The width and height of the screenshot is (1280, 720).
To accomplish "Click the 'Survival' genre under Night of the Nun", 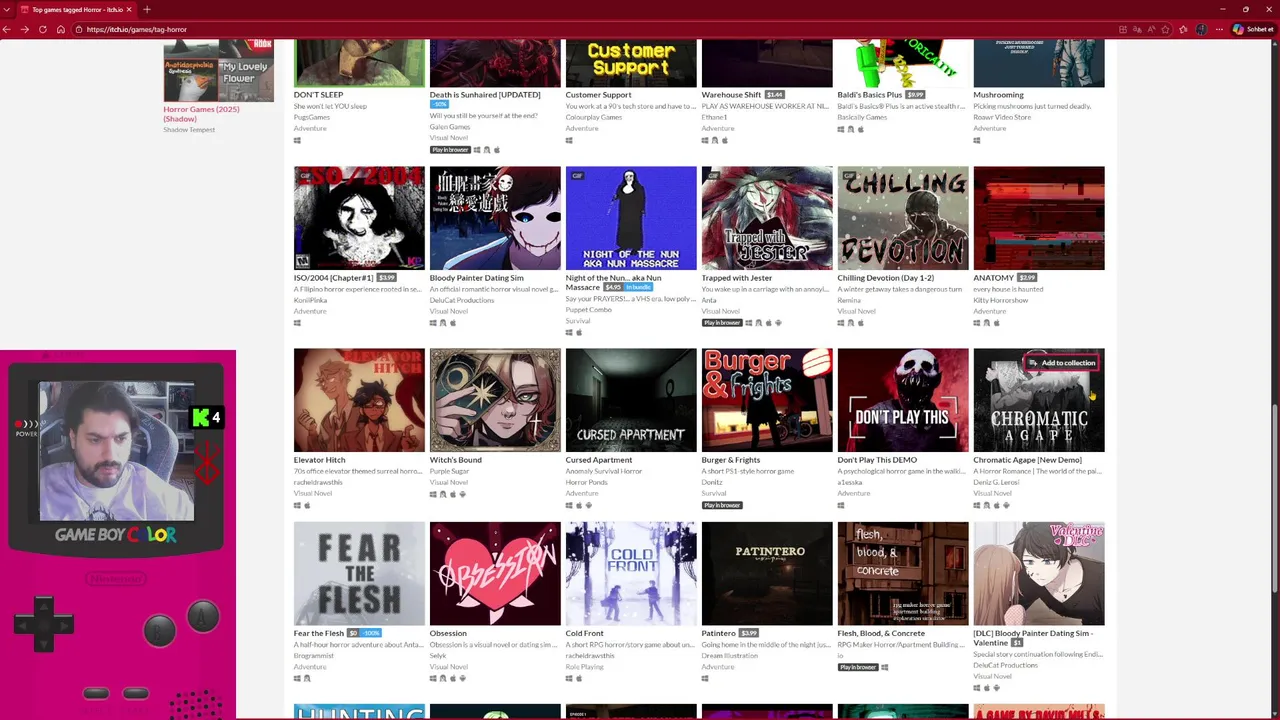I will tap(578, 321).
